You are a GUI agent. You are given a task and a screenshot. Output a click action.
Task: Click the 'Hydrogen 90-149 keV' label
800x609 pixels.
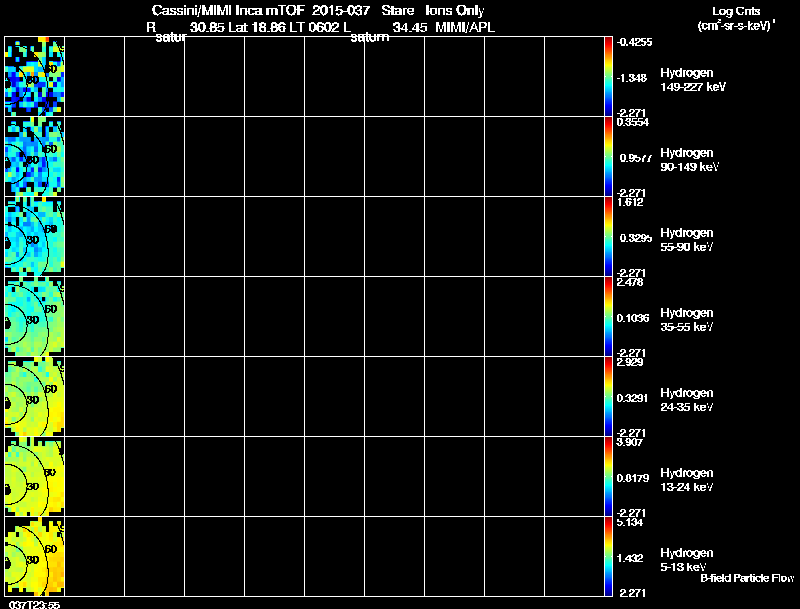click(690, 160)
